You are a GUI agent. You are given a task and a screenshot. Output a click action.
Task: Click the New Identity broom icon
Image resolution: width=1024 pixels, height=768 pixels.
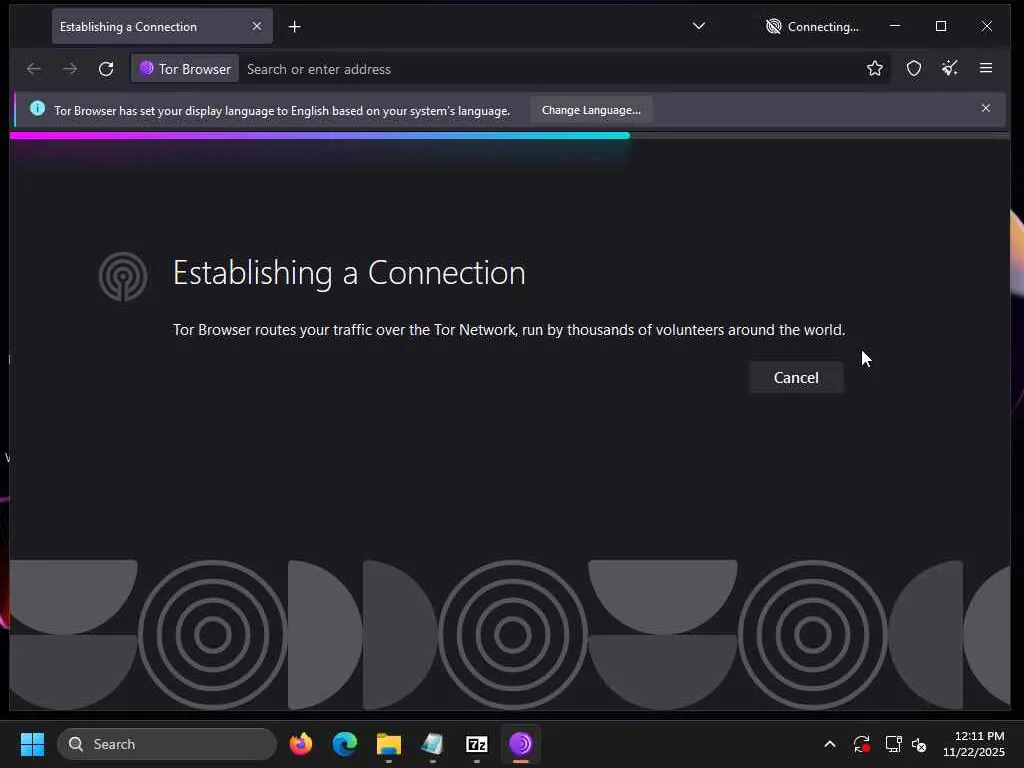tap(950, 68)
